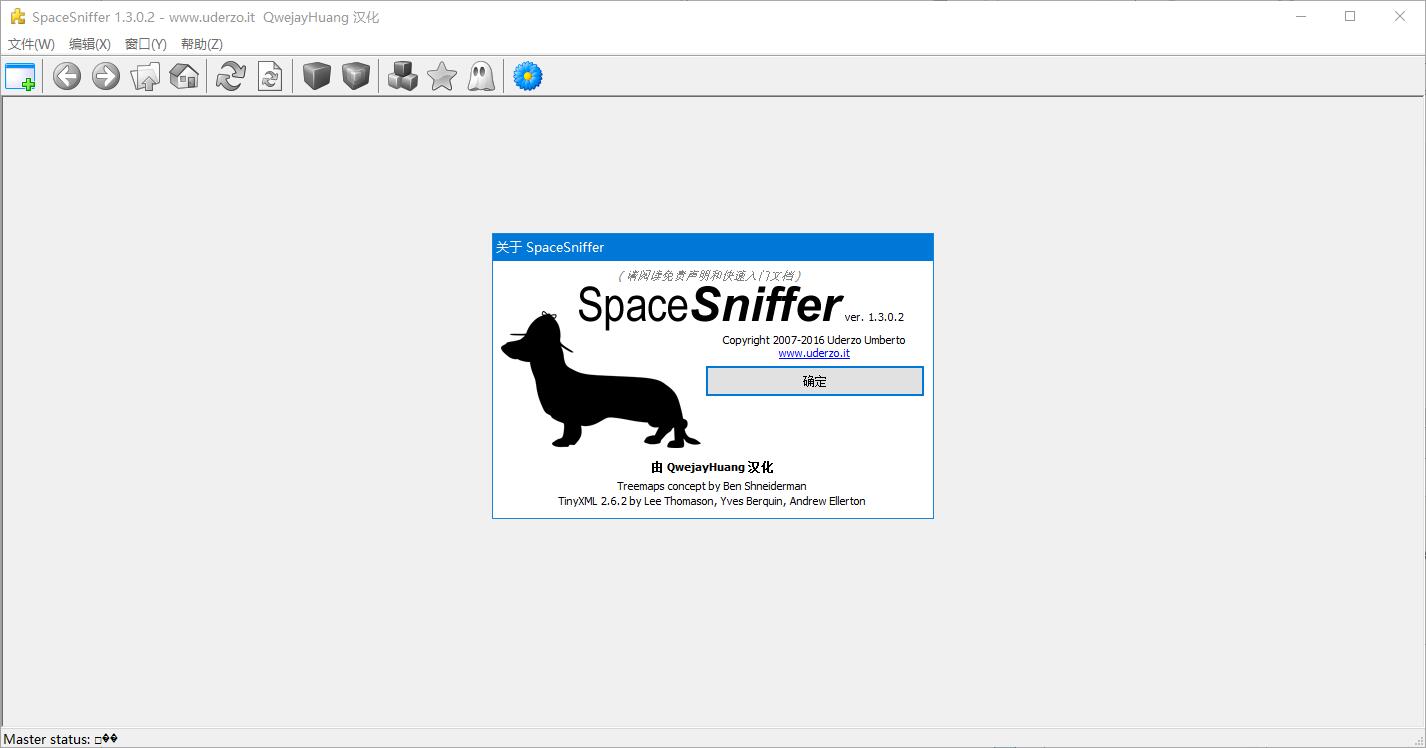Image resolution: width=1426 pixels, height=748 pixels.
Task: Click the blue flower donate icon
Action: pos(528,76)
